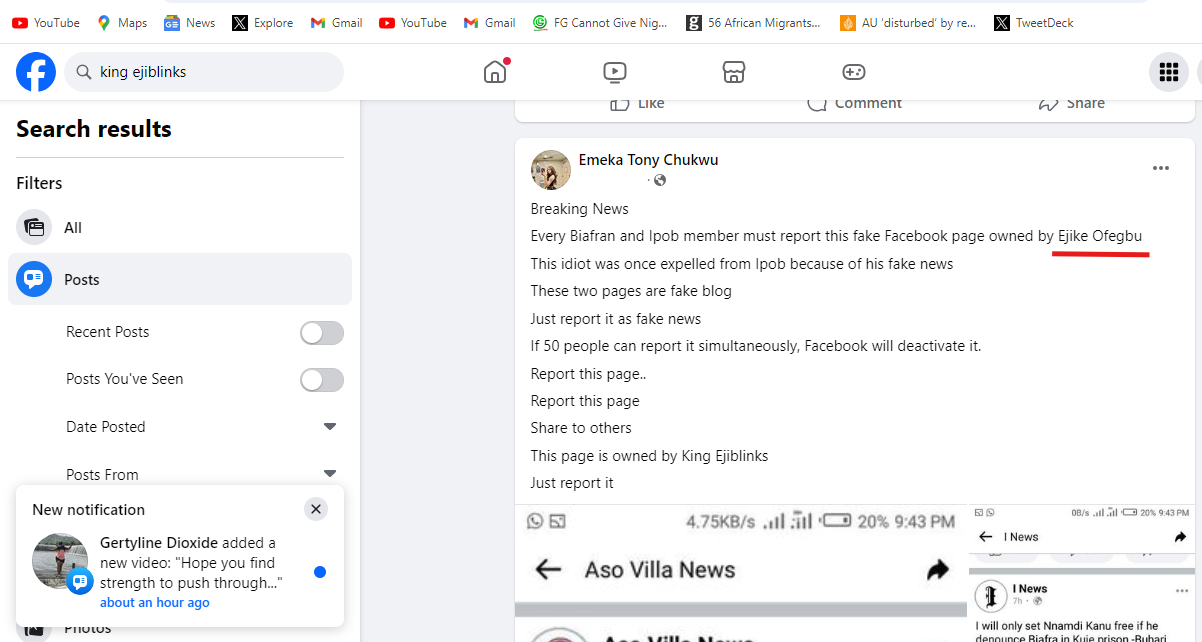Open the Explore X bookmark

pyautogui.click(x=263, y=22)
